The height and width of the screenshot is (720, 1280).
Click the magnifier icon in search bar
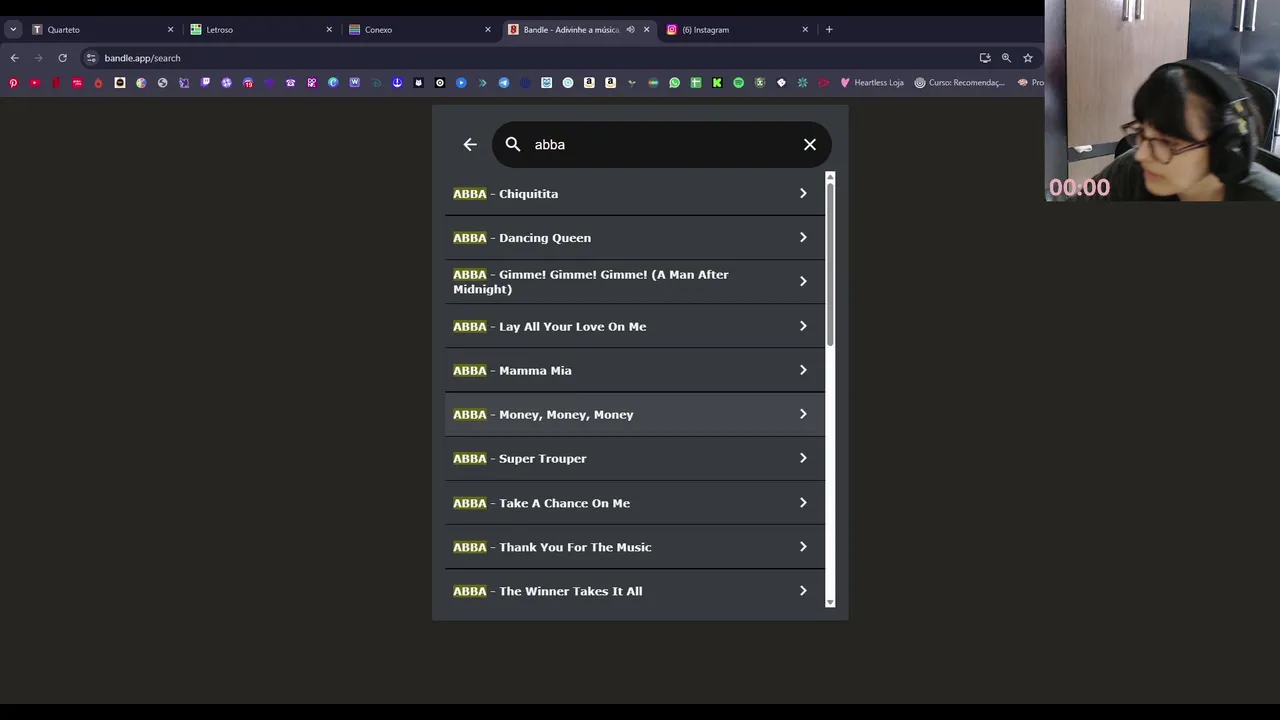tap(513, 145)
